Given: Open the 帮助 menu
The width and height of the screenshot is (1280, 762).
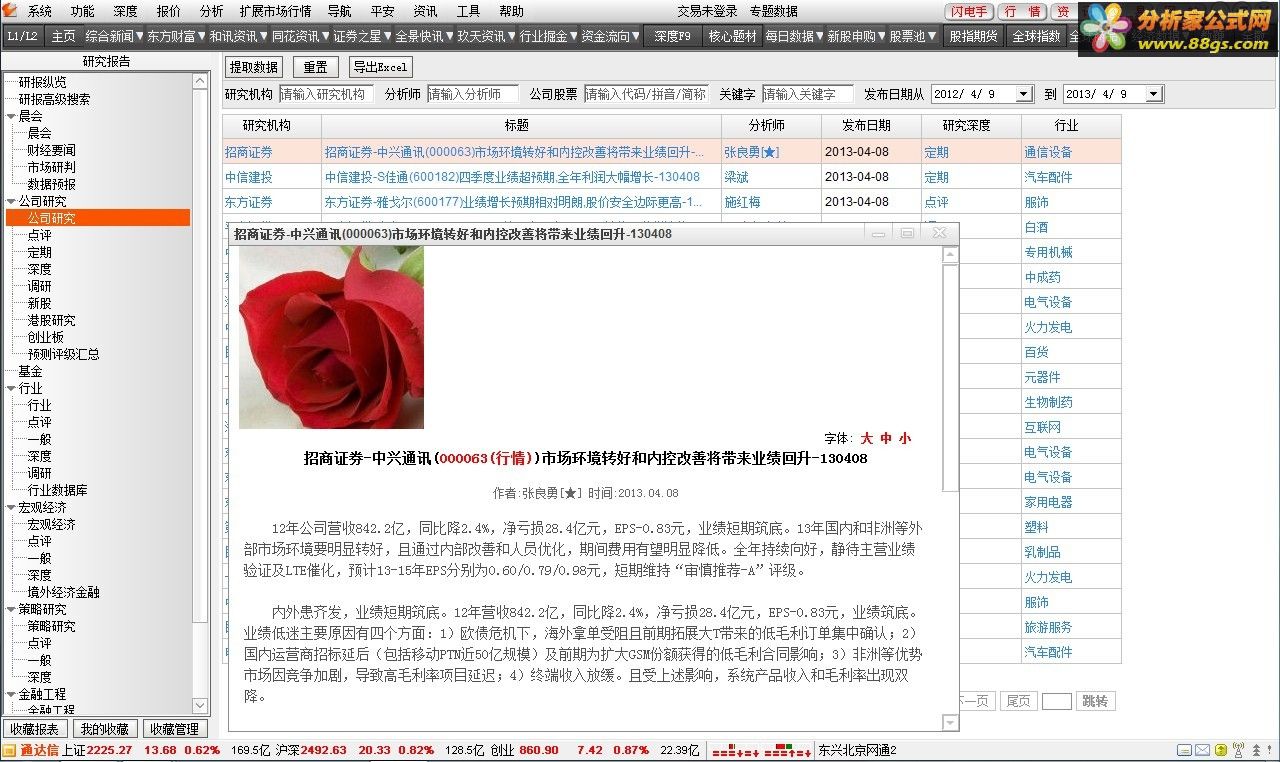Looking at the screenshot, I should (x=511, y=12).
